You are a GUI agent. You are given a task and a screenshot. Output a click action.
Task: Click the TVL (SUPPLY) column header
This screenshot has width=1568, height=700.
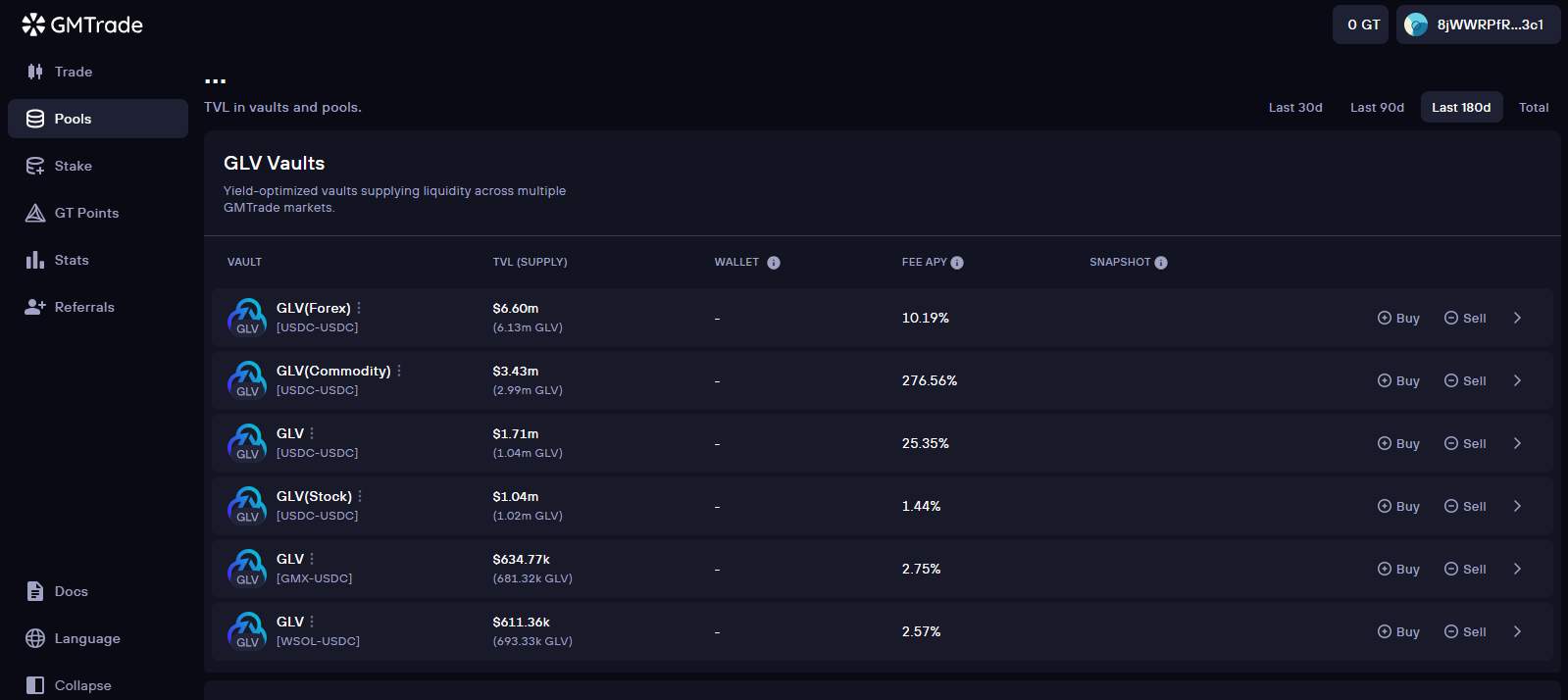530,262
